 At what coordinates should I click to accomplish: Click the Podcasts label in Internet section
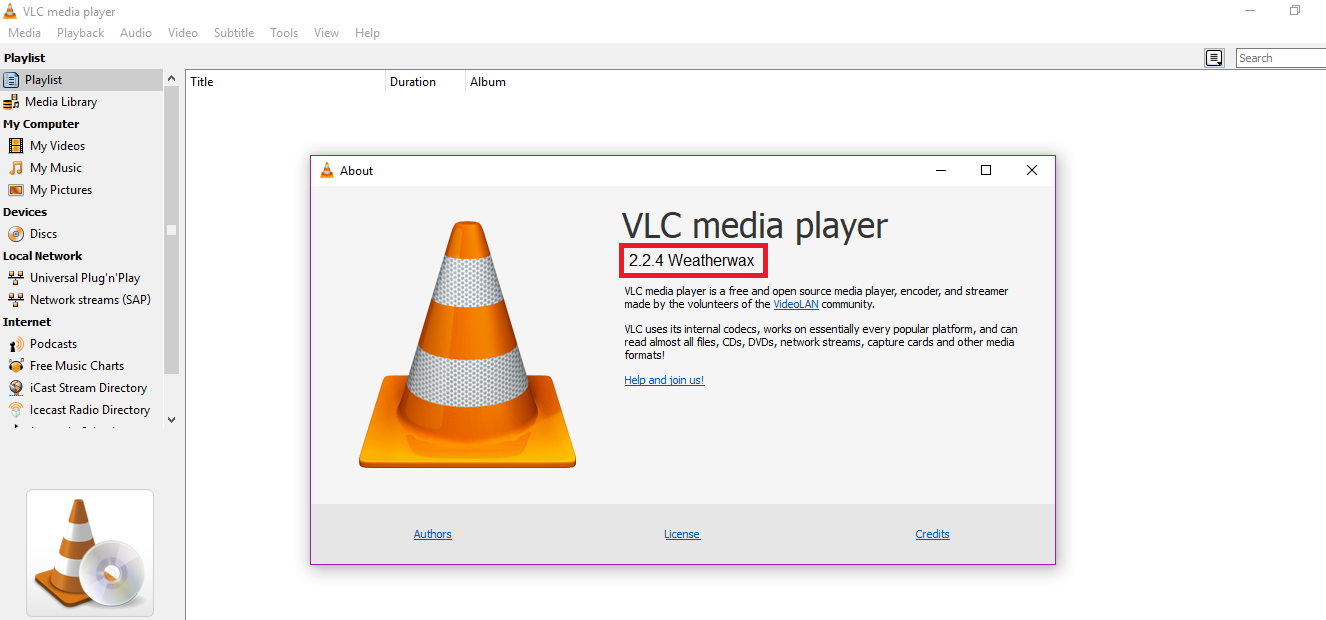click(x=53, y=344)
